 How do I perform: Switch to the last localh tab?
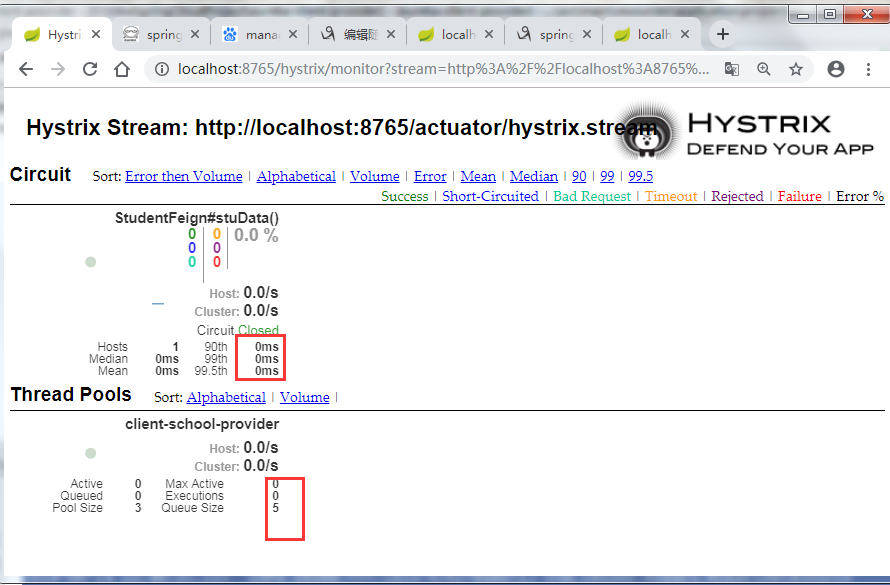coord(650,35)
